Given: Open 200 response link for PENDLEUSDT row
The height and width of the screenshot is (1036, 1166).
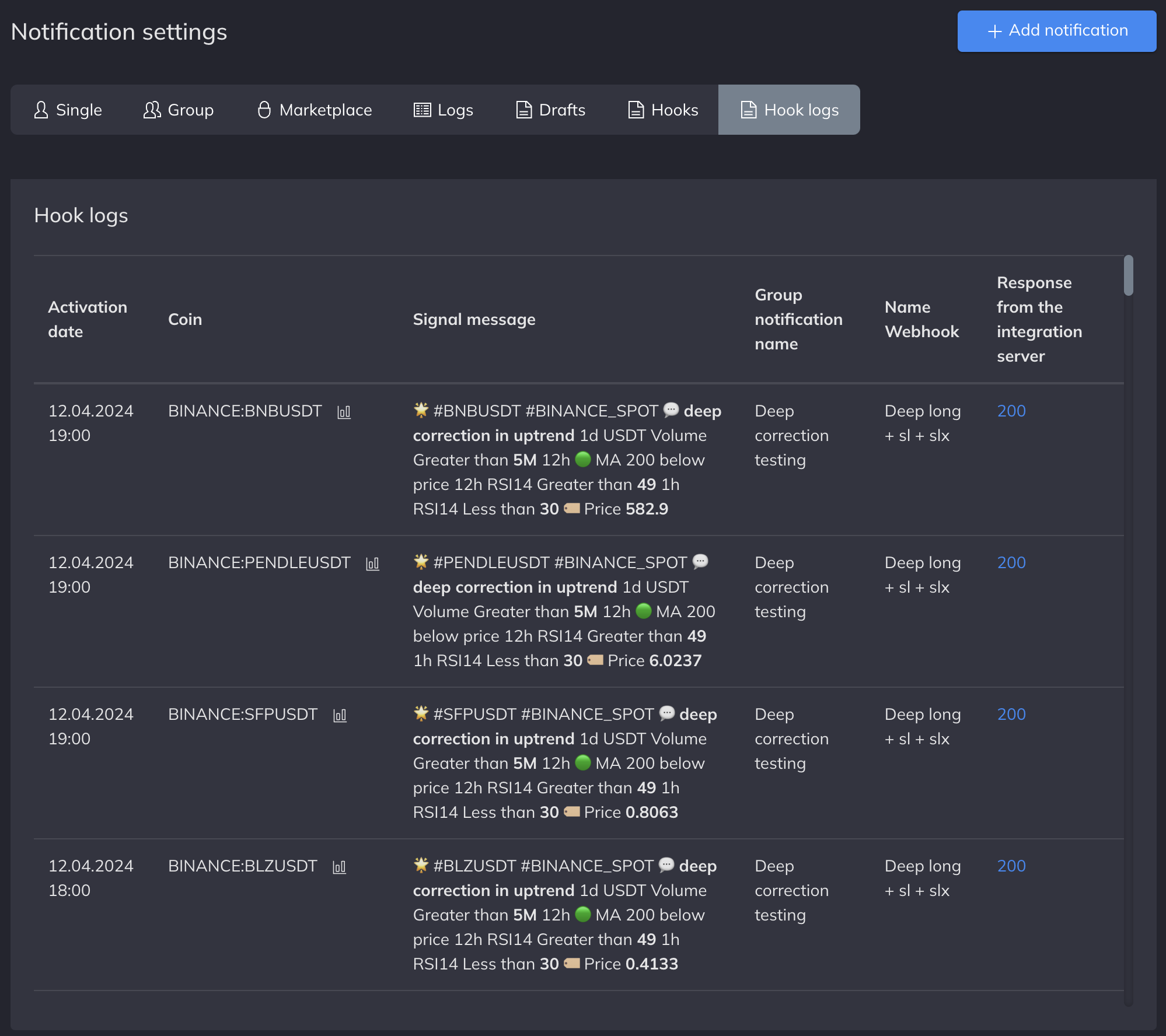Looking at the screenshot, I should (x=1011, y=562).
